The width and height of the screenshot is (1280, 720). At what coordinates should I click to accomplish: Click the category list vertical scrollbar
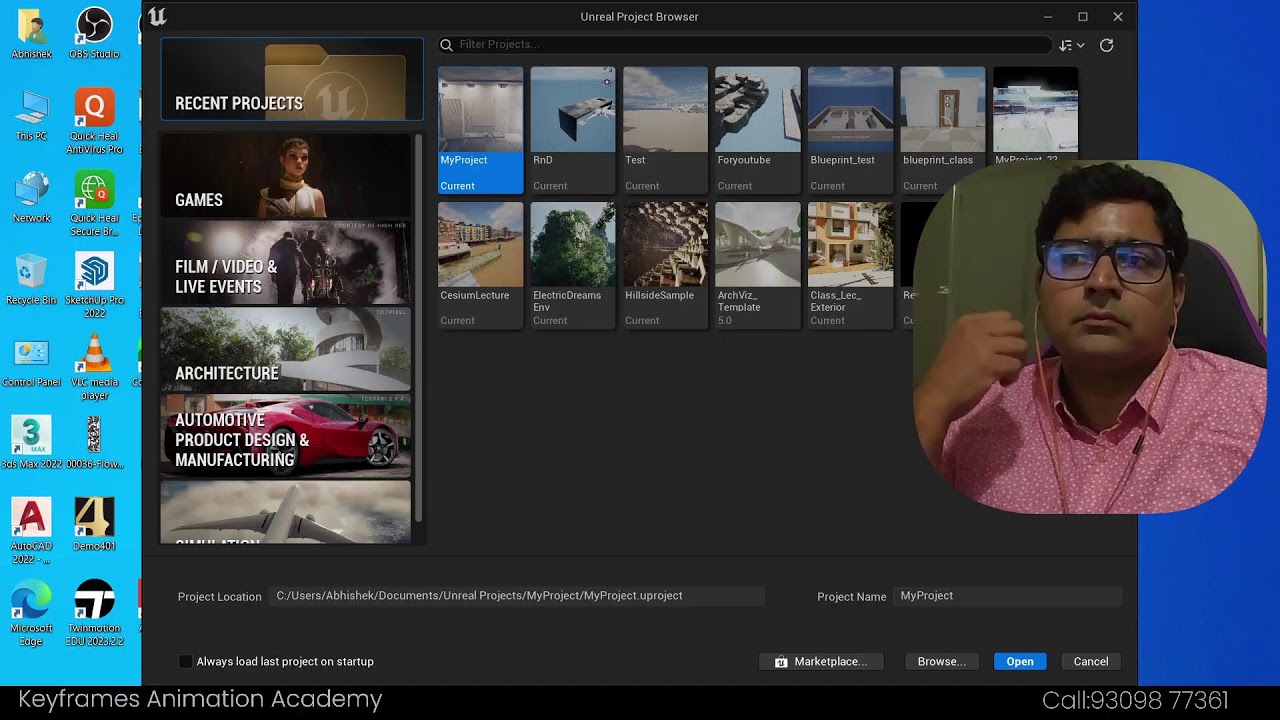(x=419, y=328)
